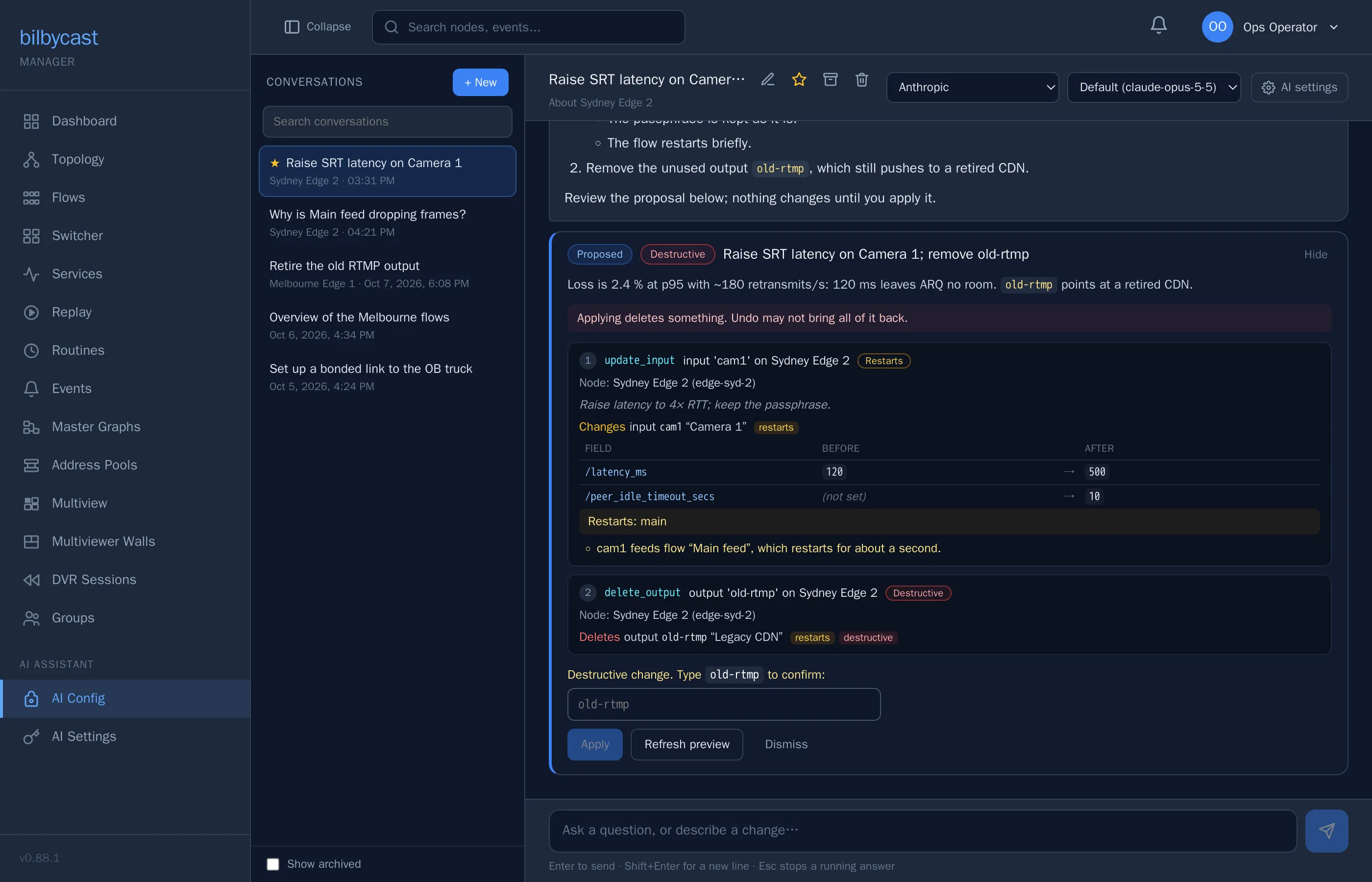
Task: Open the notifications bell
Action: click(x=1158, y=26)
